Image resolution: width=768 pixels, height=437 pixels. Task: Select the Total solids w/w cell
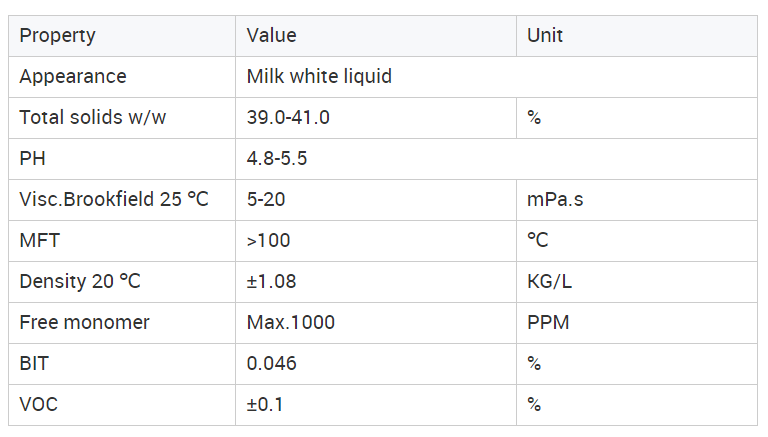click(122, 118)
